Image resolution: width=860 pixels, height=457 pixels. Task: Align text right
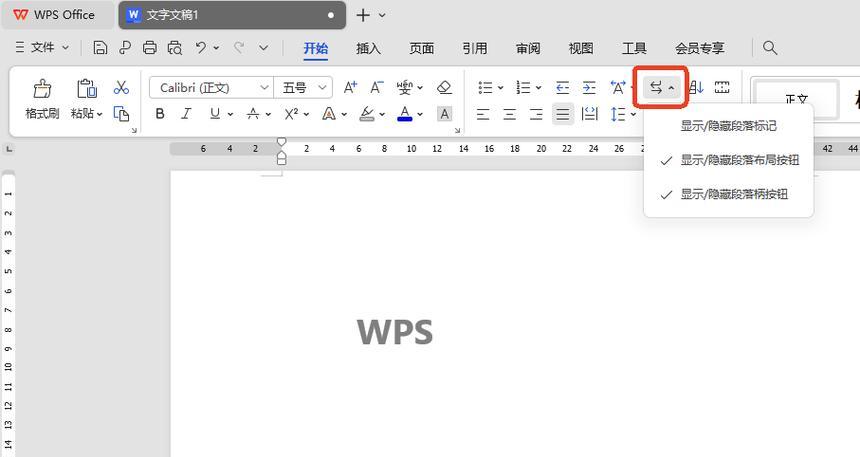536,114
